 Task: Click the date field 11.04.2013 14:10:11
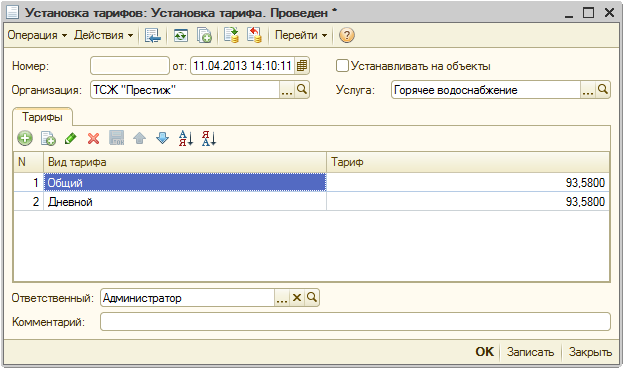242,66
